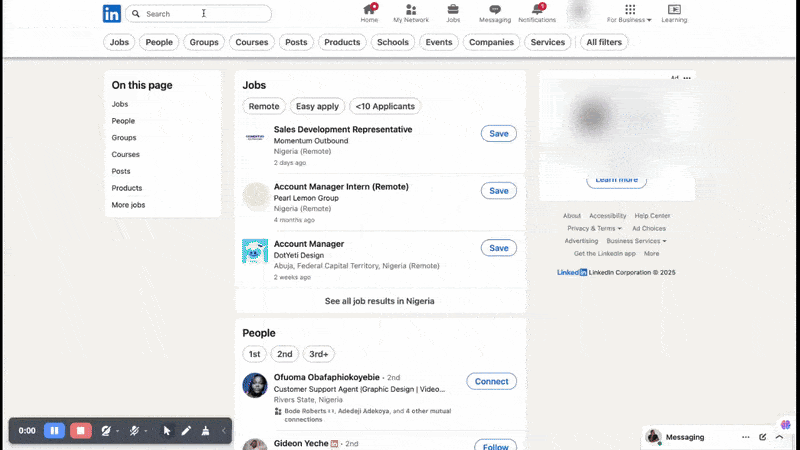Go to Home via house icon
Screen dimensions: 800x450
coord(369,9)
